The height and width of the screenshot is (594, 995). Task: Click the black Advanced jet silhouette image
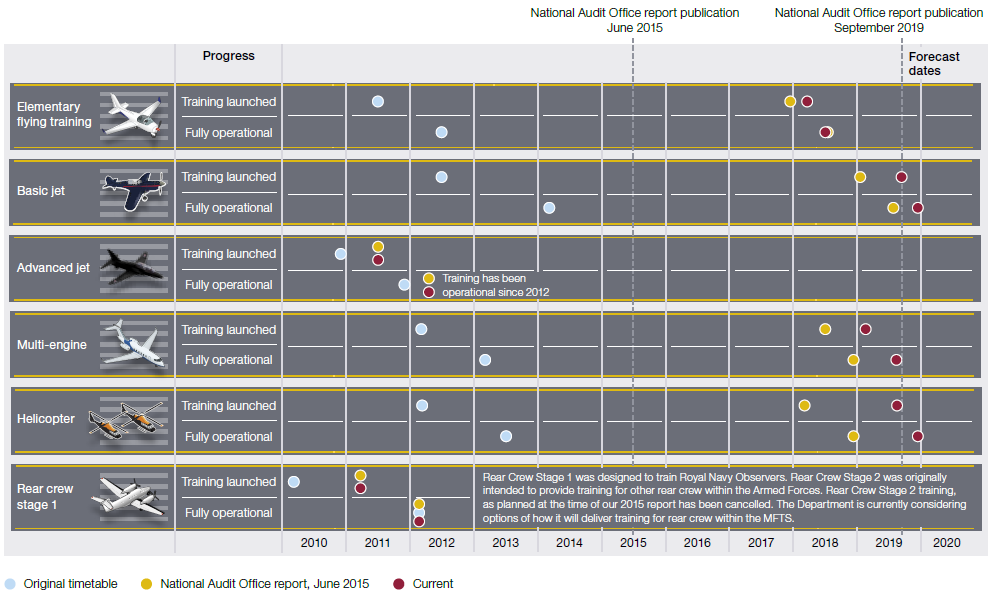[134, 268]
